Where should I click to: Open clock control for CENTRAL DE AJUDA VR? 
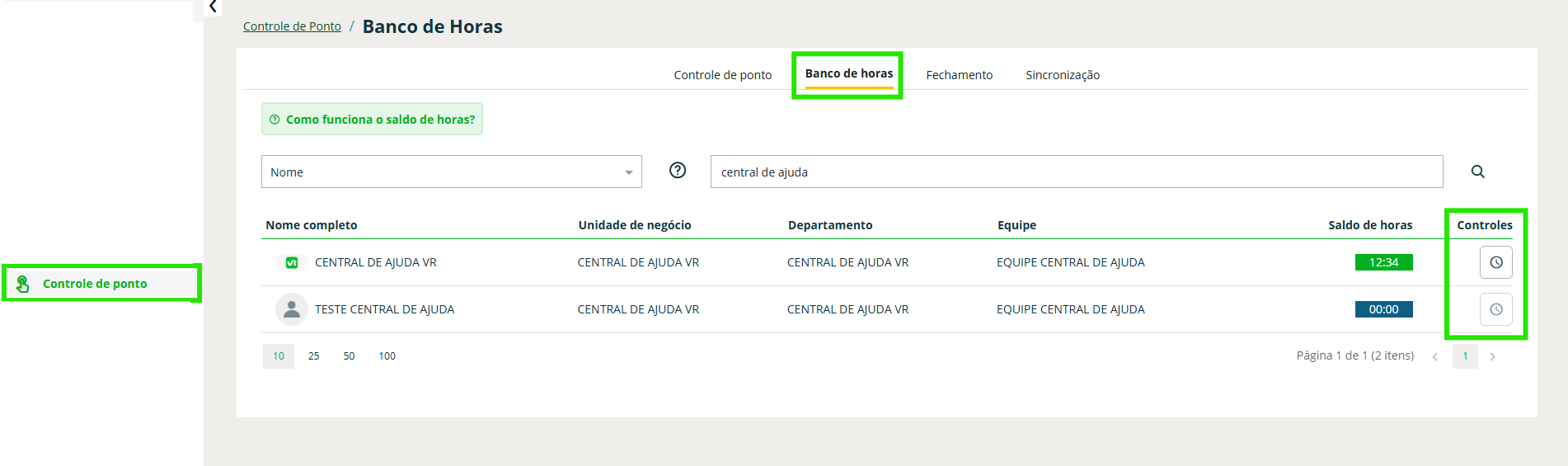coord(1495,262)
